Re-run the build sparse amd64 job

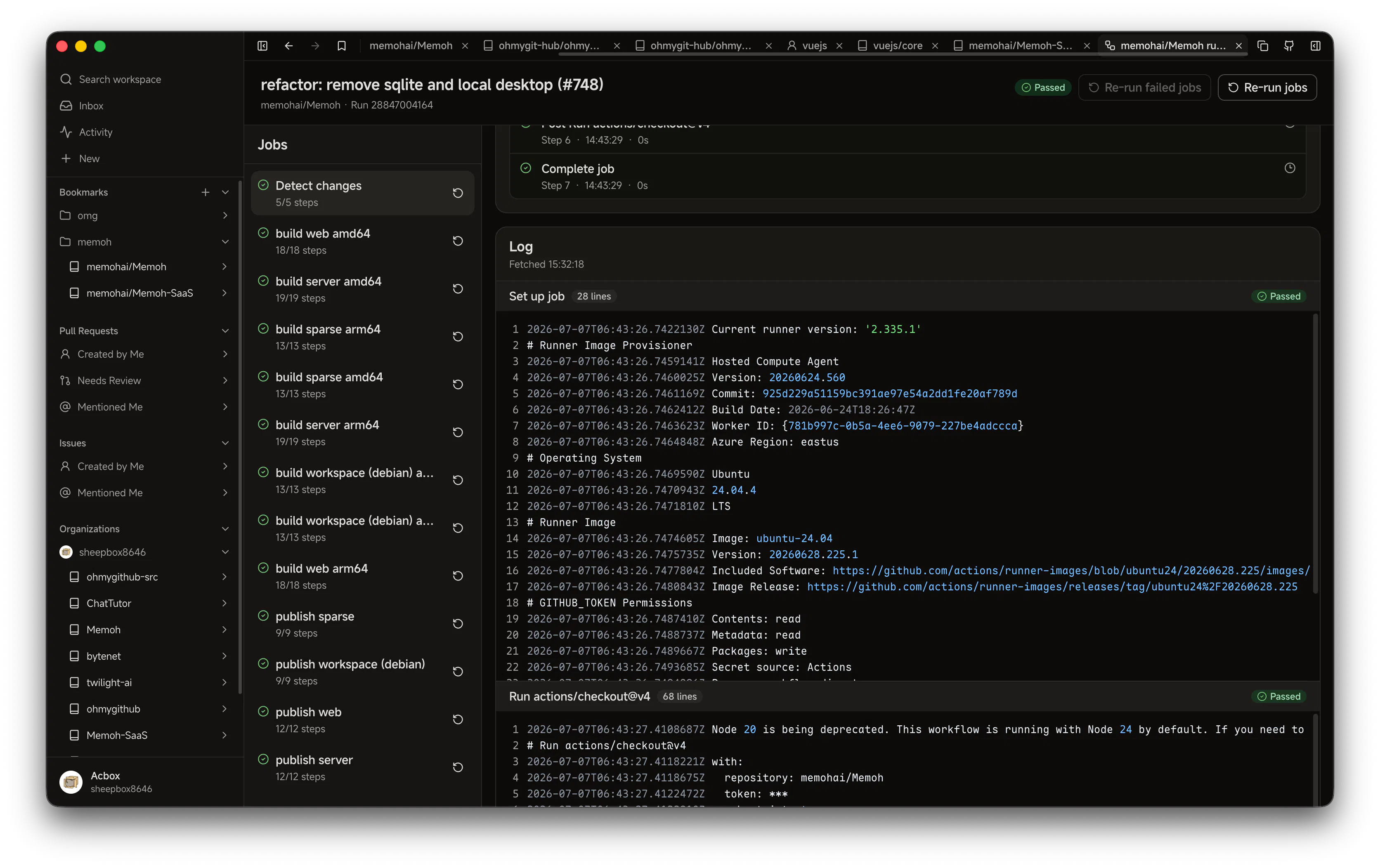coord(458,384)
